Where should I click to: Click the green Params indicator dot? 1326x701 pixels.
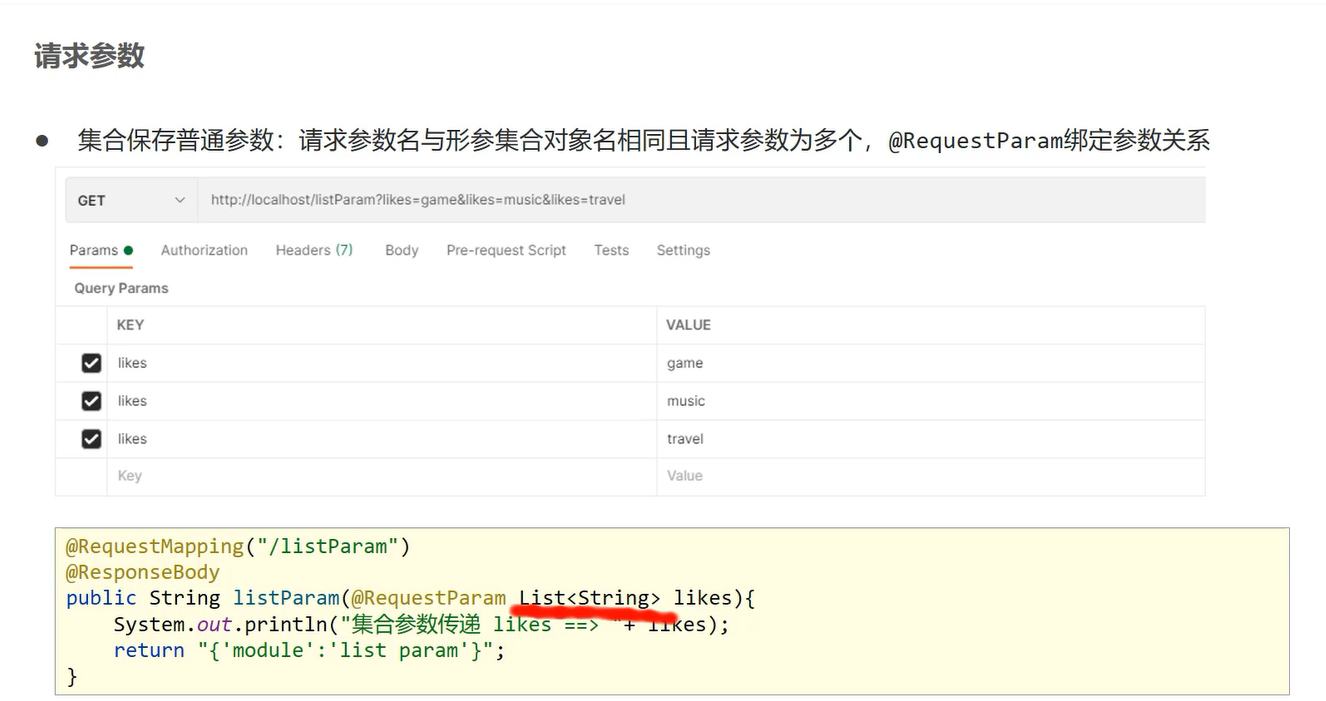pos(128,250)
